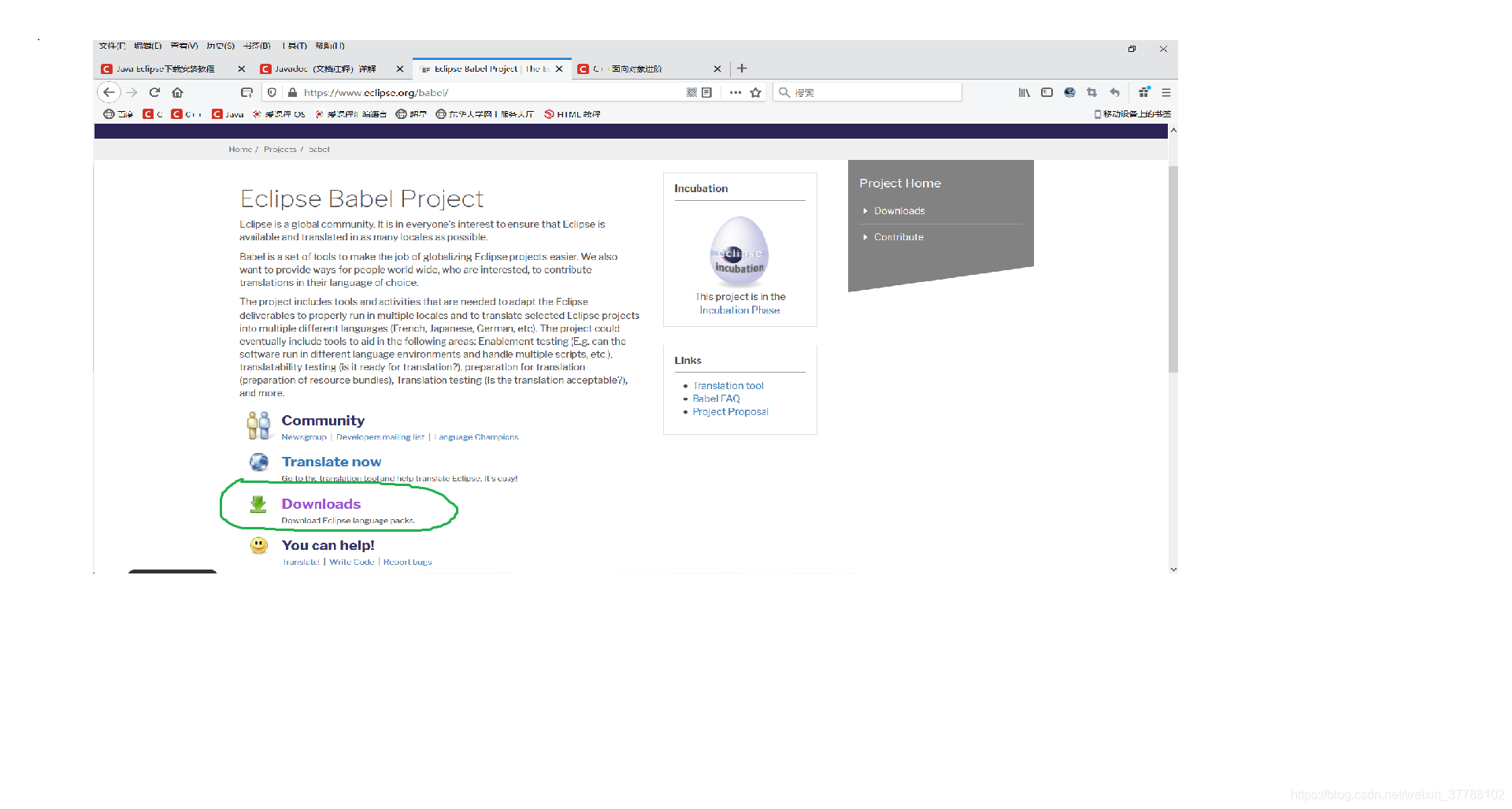Click the Translate now heading link
Screen dimensions: 1512x809
click(331, 462)
